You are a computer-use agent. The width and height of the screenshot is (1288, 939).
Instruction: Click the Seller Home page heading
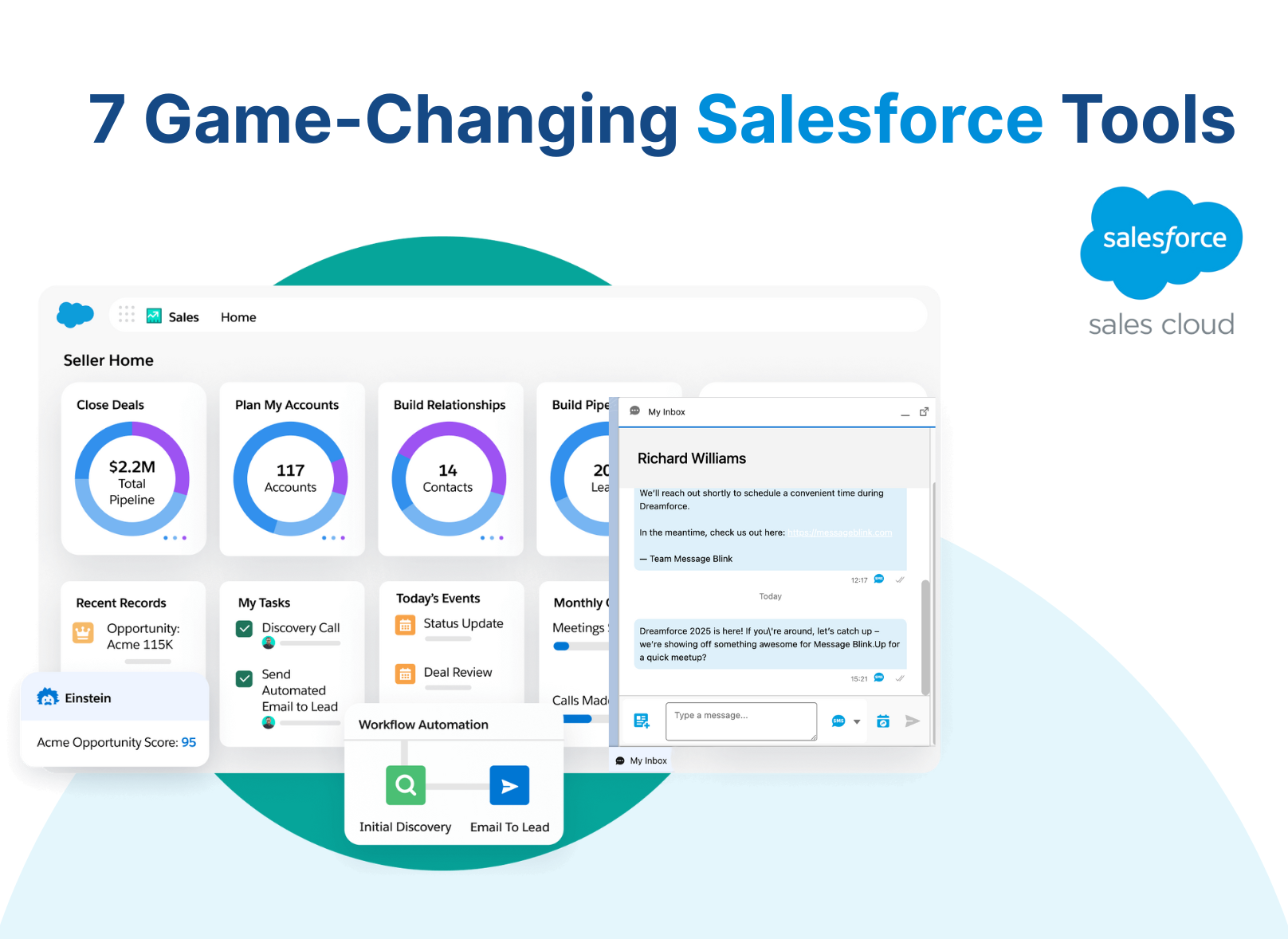coord(108,360)
